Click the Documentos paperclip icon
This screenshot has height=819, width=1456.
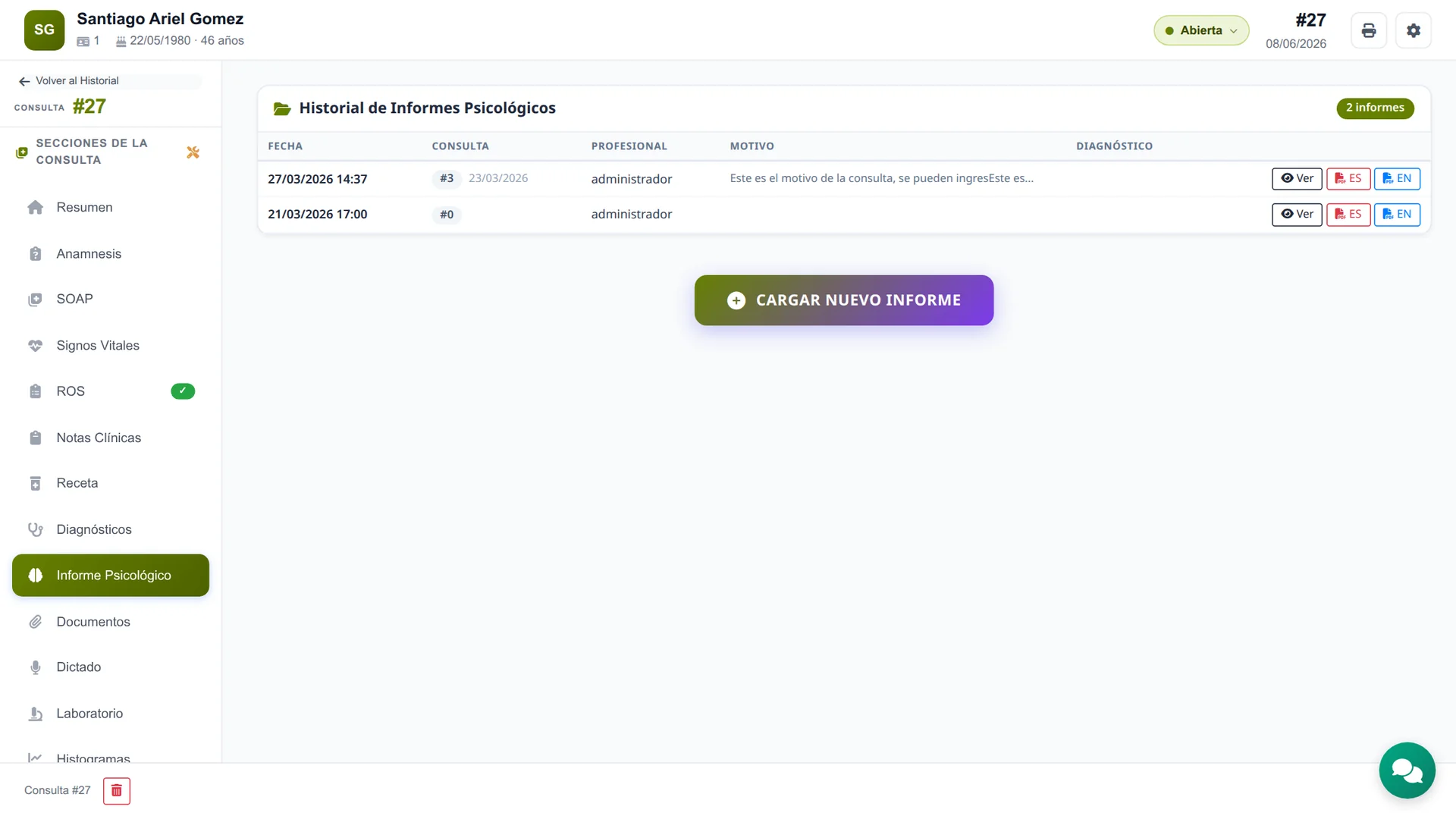point(36,622)
